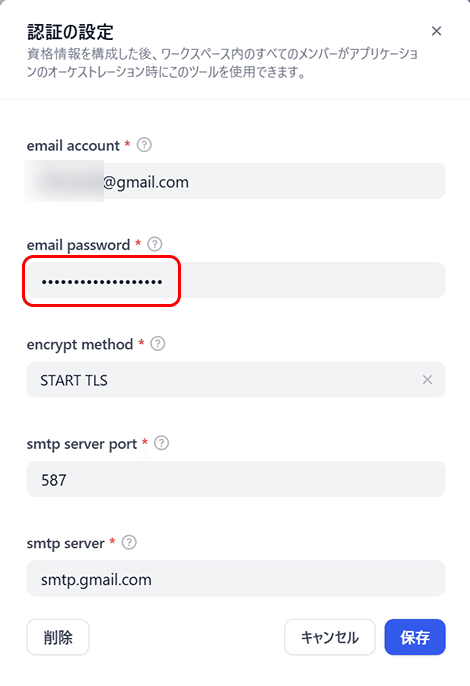The image size is (470, 686).
Task: Click the 削除 delete button
Action: (x=58, y=637)
